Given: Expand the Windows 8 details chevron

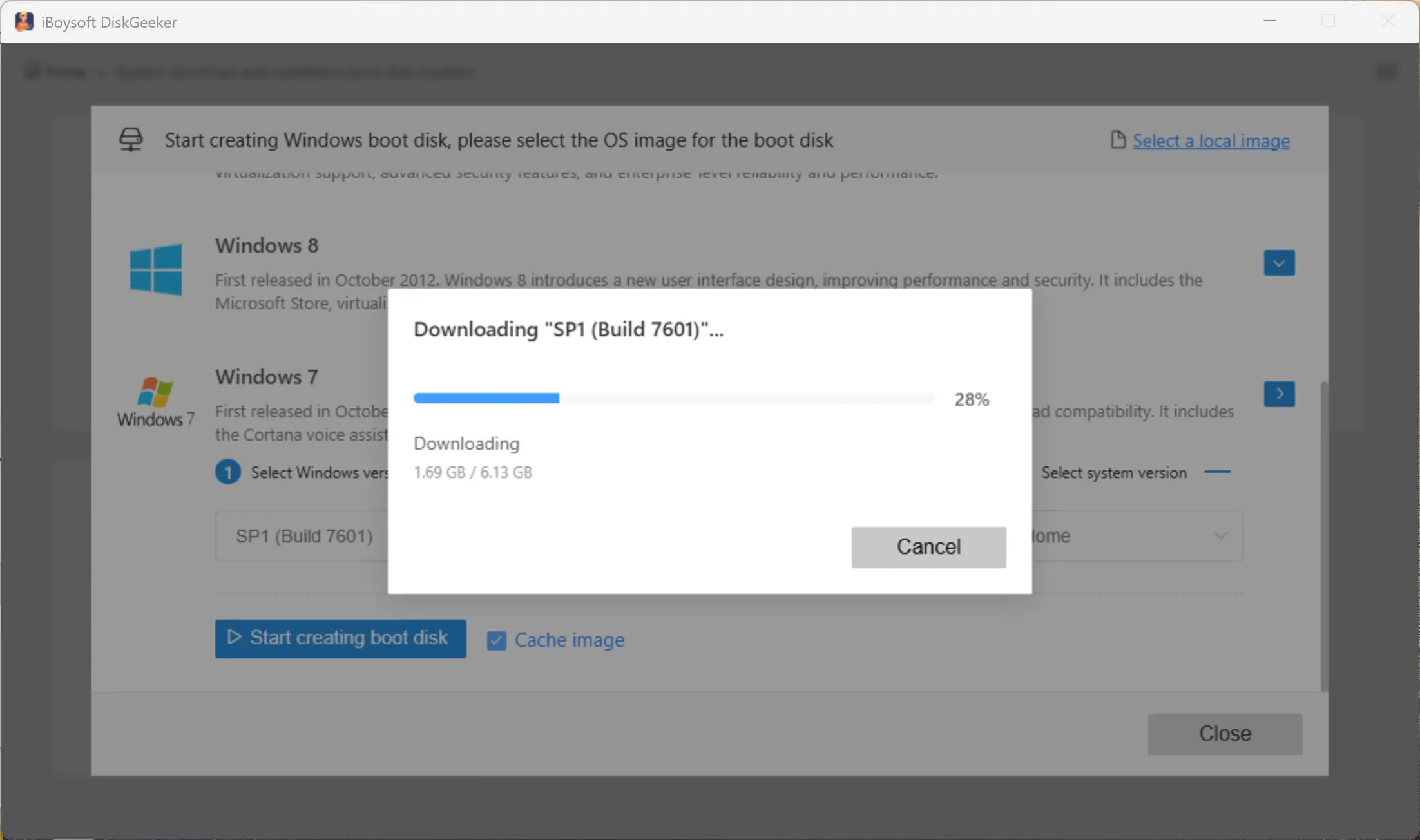Looking at the screenshot, I should click(x=1279, y=262).
